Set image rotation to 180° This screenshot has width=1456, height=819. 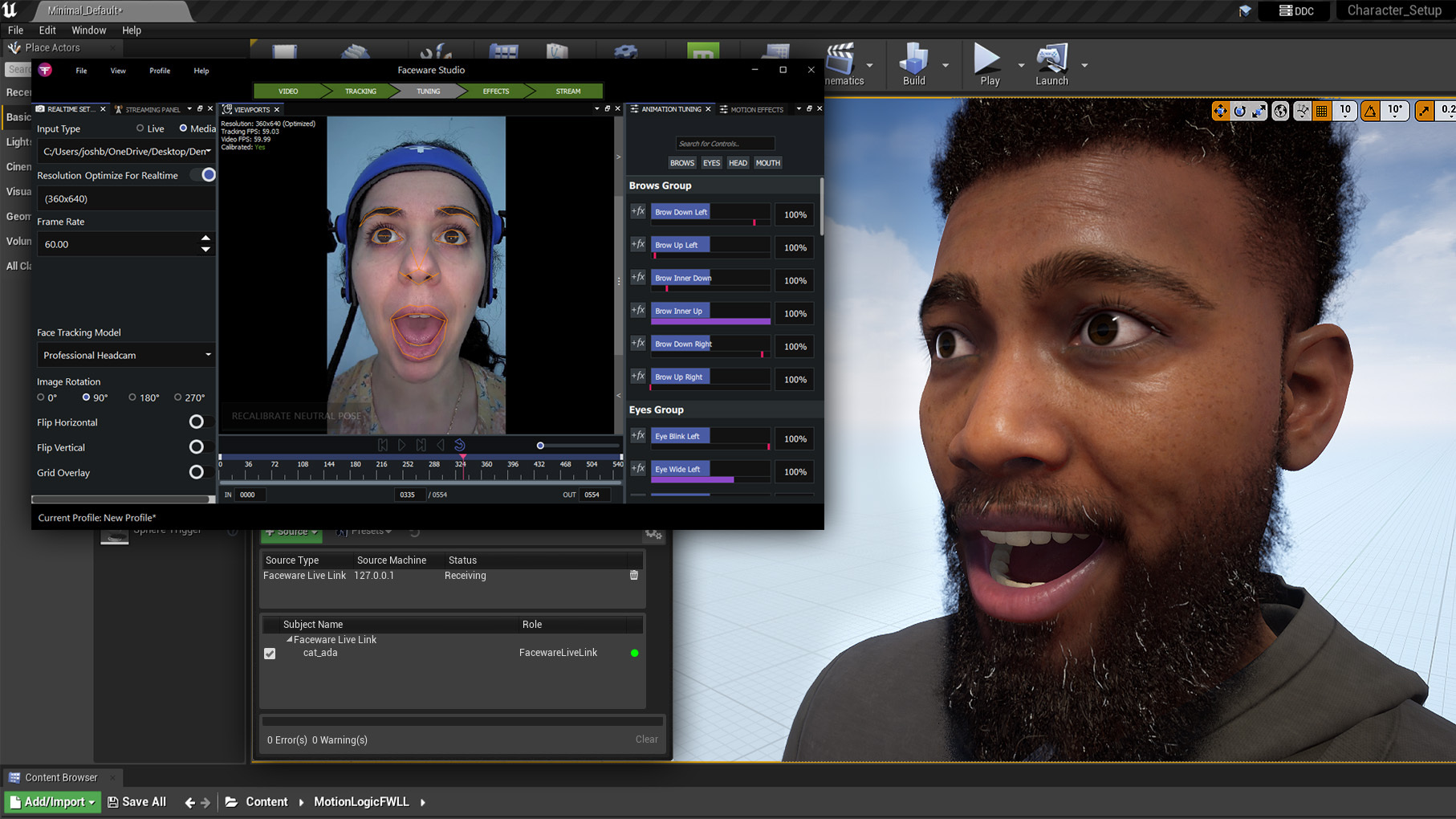click(x=132, y=397)
